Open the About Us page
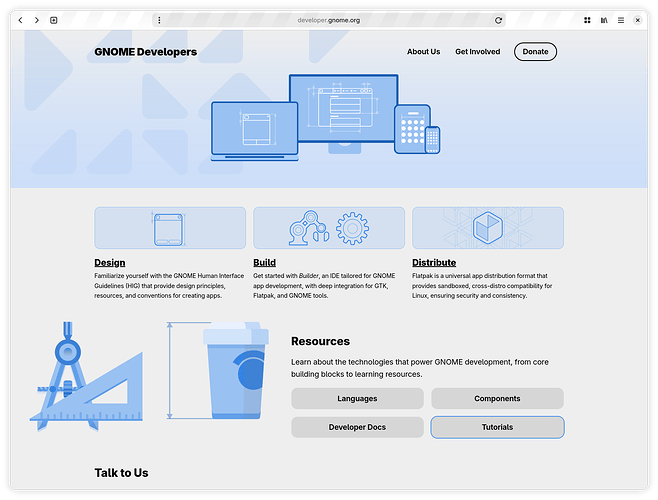This screenshot has height=500, width=658. coord(423,52)
